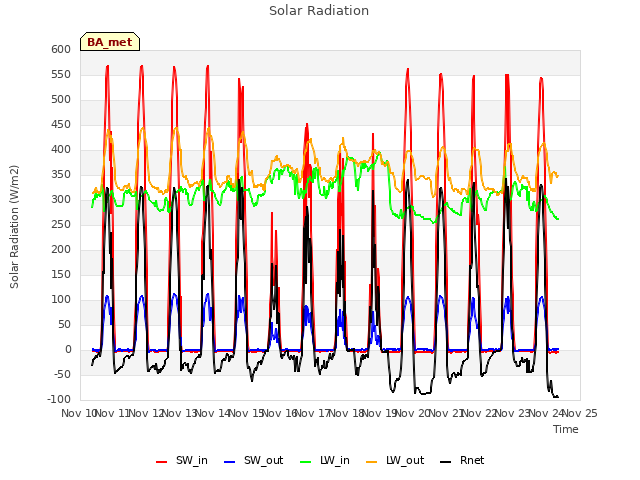The height and width of the screenshot is (480, 640).
Task: Click the Solar Radiation (W/m2) y-axis label
Action: point(14,227)
